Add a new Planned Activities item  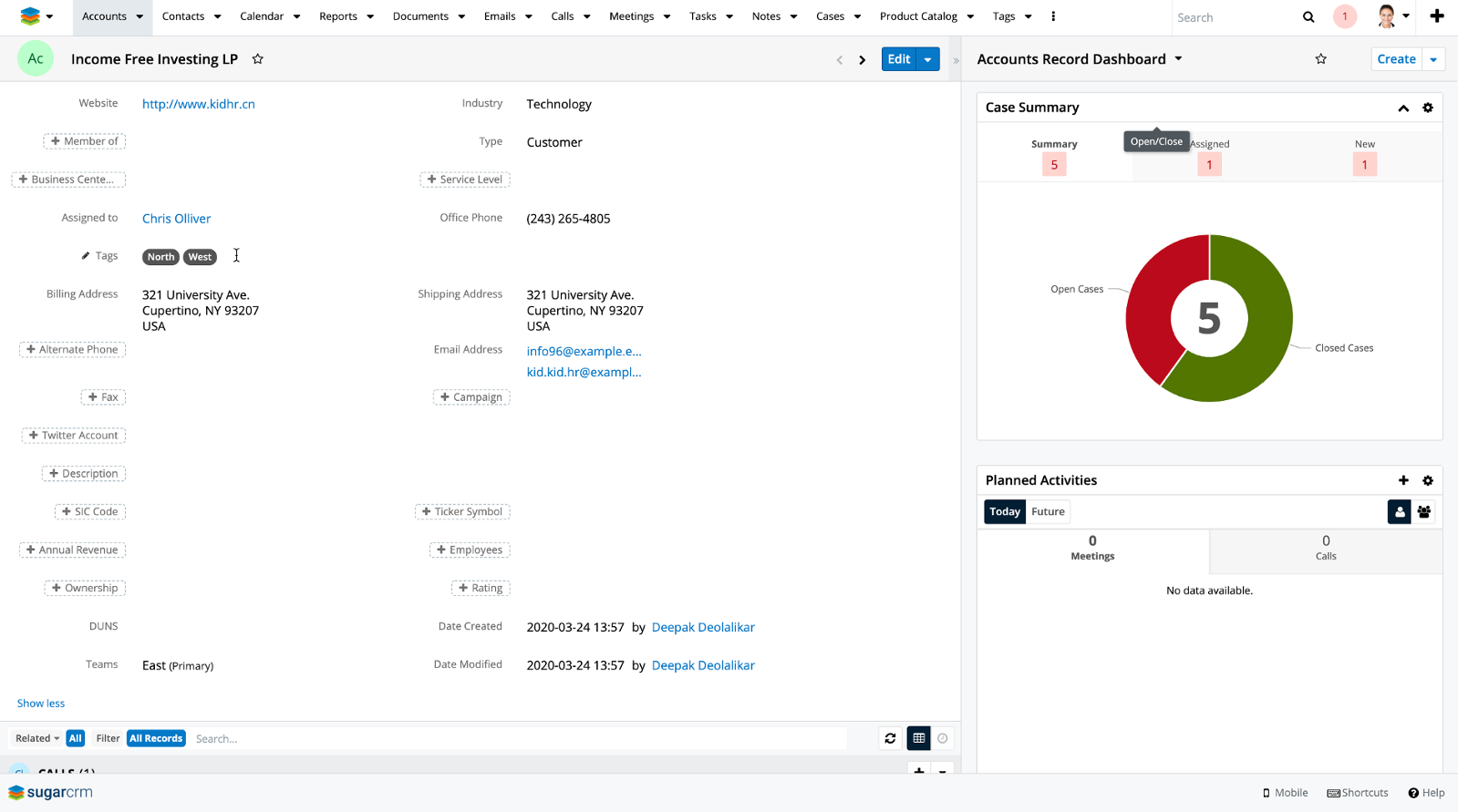[1403, 480]
